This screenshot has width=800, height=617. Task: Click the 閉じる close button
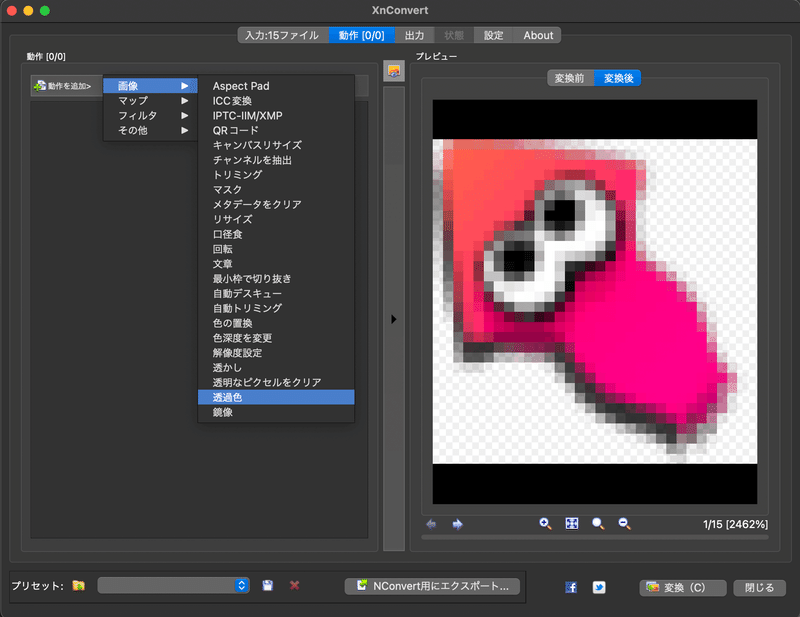[759, 587]
